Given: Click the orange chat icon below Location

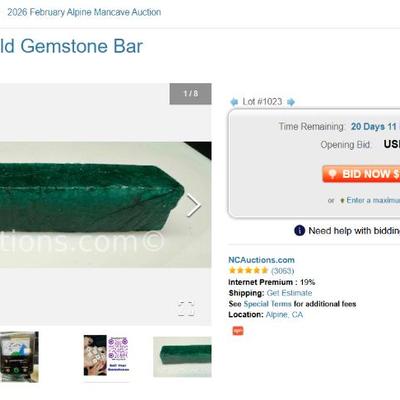Looking at the screenshot, I should pos(238,331).
